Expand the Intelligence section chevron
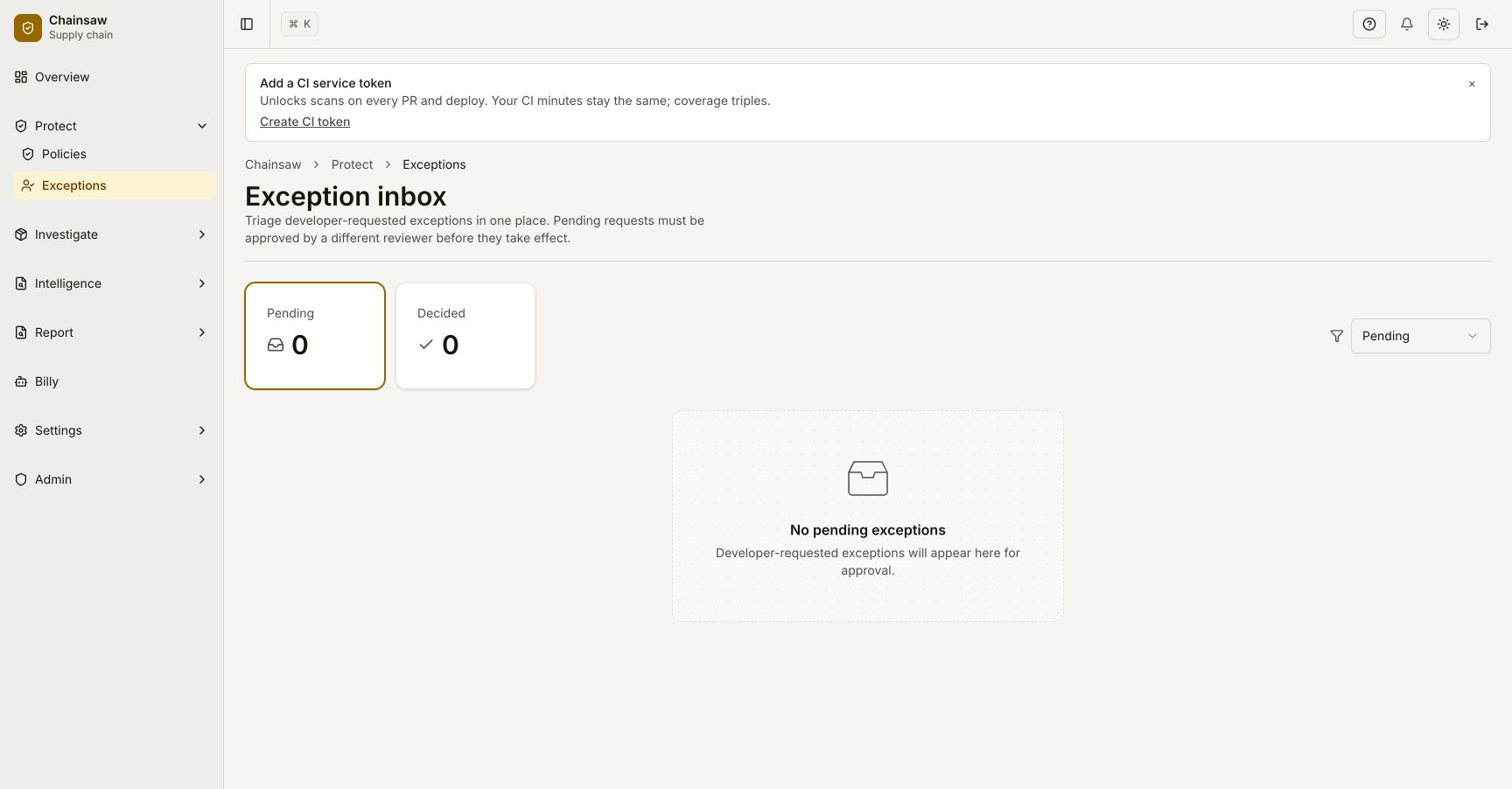1512x789 pixels. [x=202, y=283]
